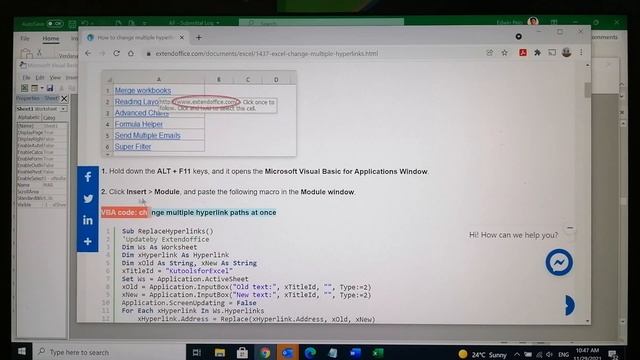Viewport: 640px width, 360px height.
Task: Open weather widget 24°C Sunny
Action: click(x=482, y=354)
